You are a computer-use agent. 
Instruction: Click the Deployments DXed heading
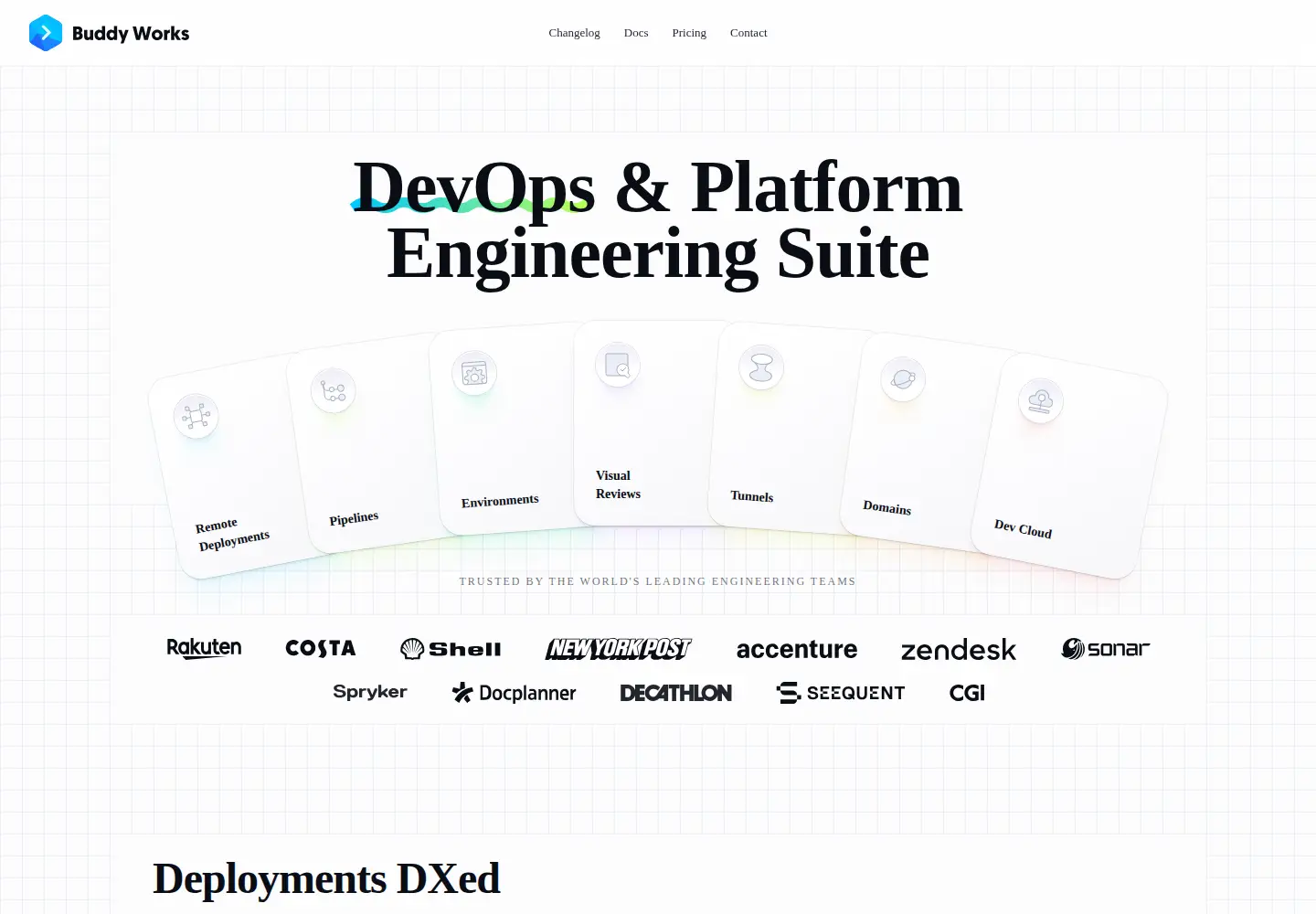pyautogui.click(x=326, y=878)
